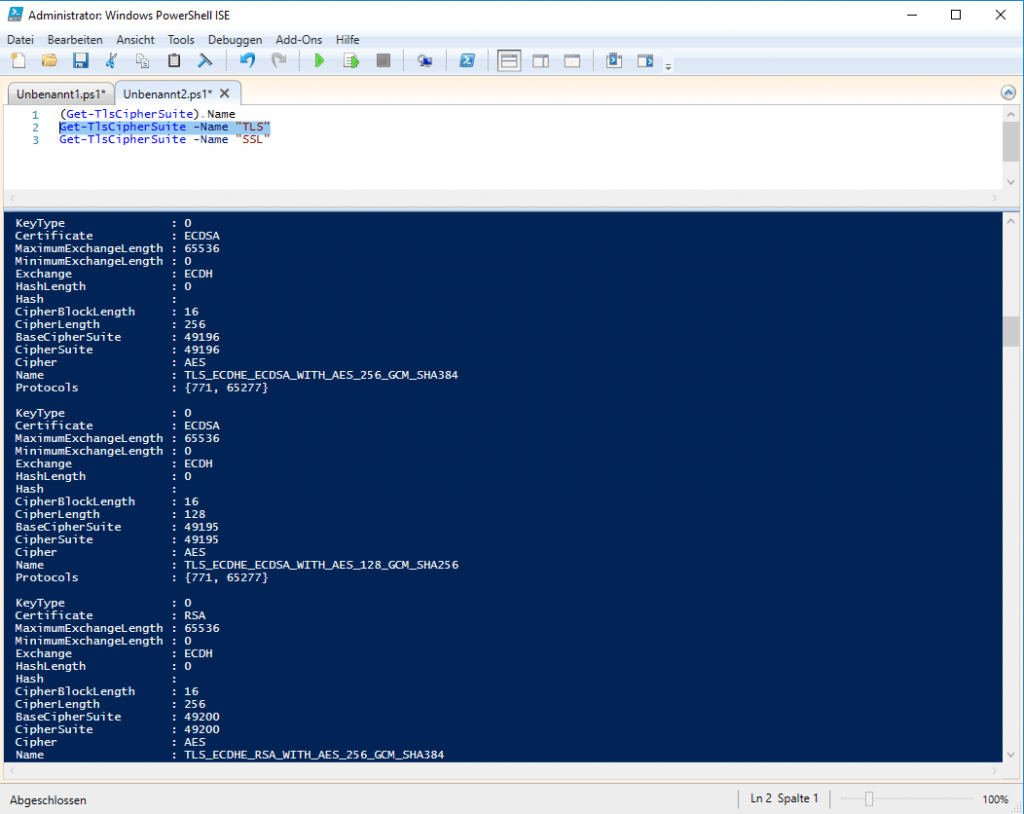The height and width of the screenshot is (814, 1024).
Task: Close the Unbenannt2.ps1 tab
Action: pos(225,91)
